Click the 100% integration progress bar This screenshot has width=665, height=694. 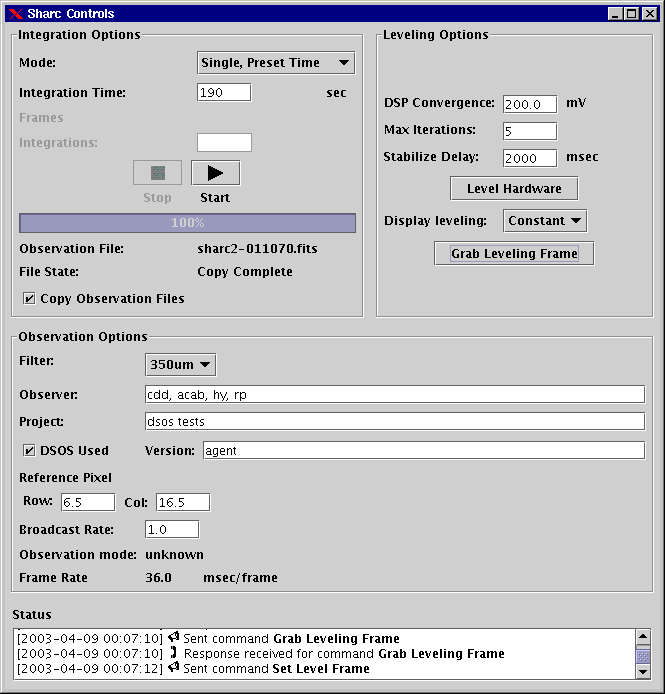187,223
